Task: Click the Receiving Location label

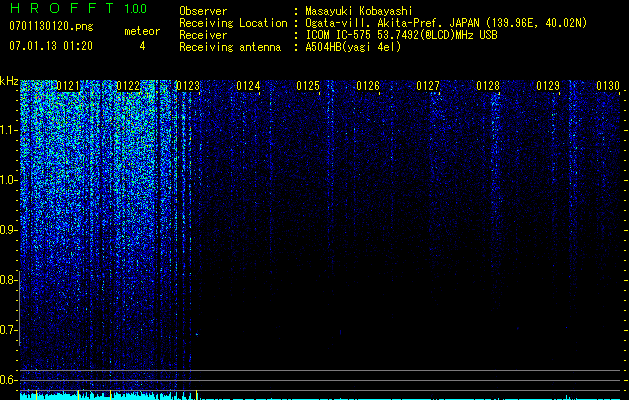Action: pyautogui.click(x=233, y=23)
